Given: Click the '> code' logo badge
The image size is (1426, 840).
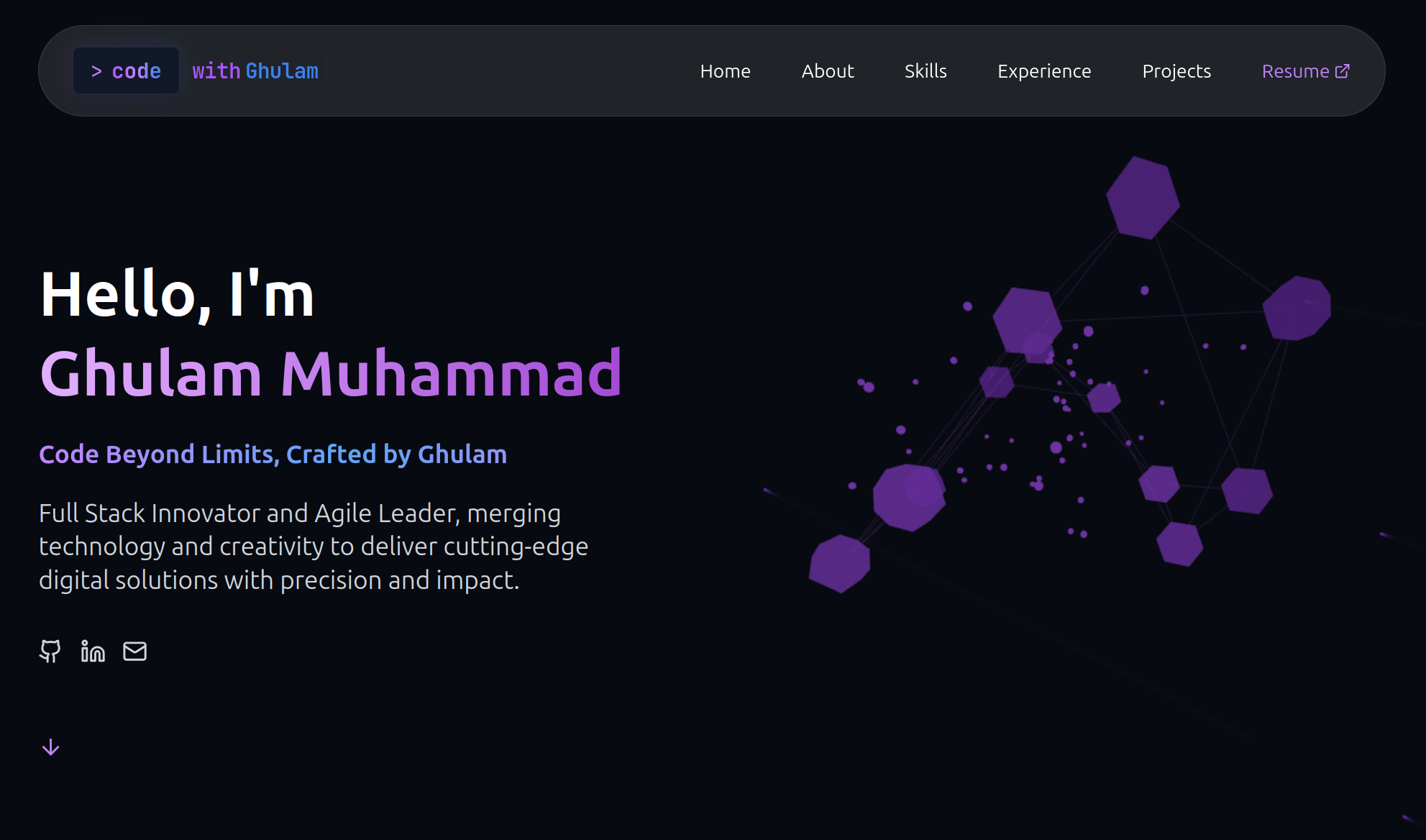Looking at the screenshot, I should [x=126, y=71].
